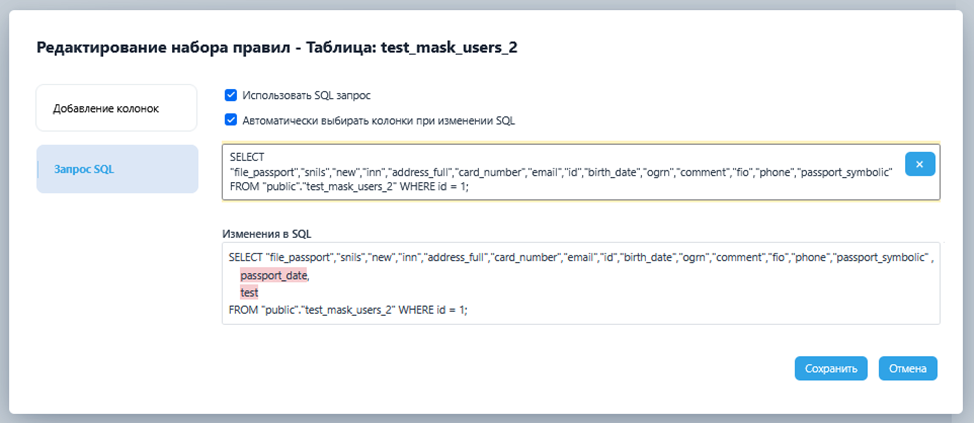Click 'Автоматически выбирать колонки при изменении SQL' label
The height and width of the screenshot is (423, 974).
click(x=378, y=120)
